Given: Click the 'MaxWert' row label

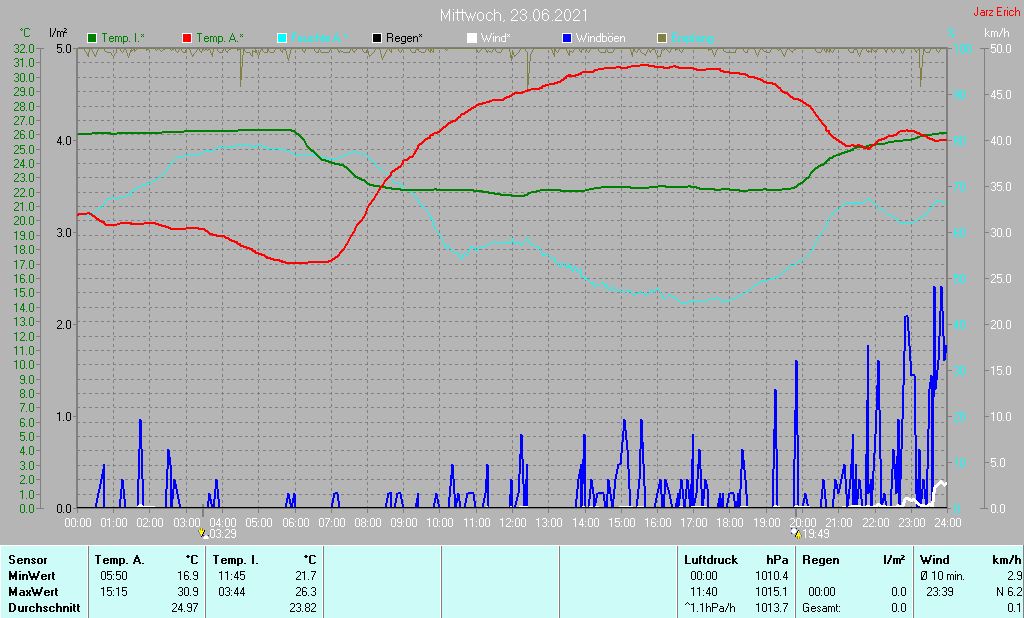Looking at the screenshot, I should [x=33, y=592].
